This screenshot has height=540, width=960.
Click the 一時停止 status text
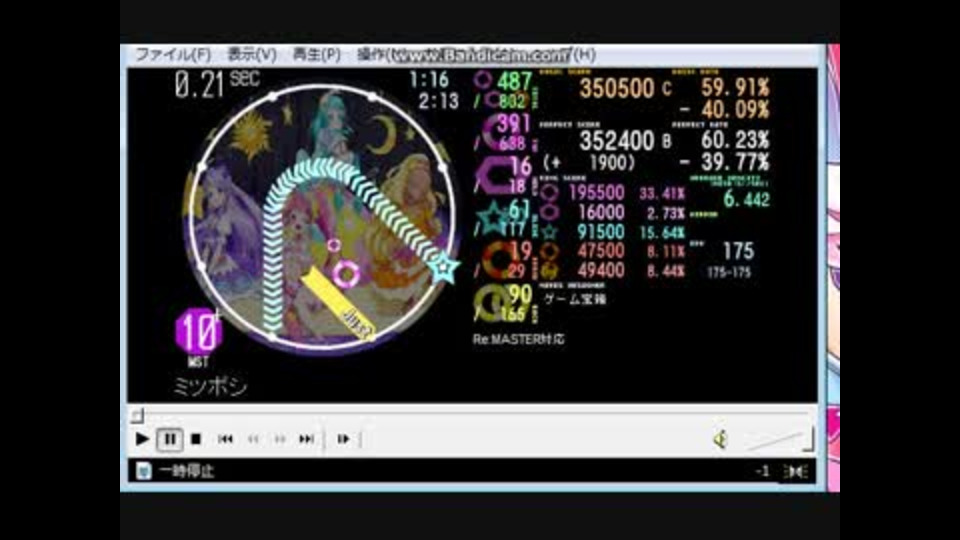pyautogui.click(x=187, y=471)
